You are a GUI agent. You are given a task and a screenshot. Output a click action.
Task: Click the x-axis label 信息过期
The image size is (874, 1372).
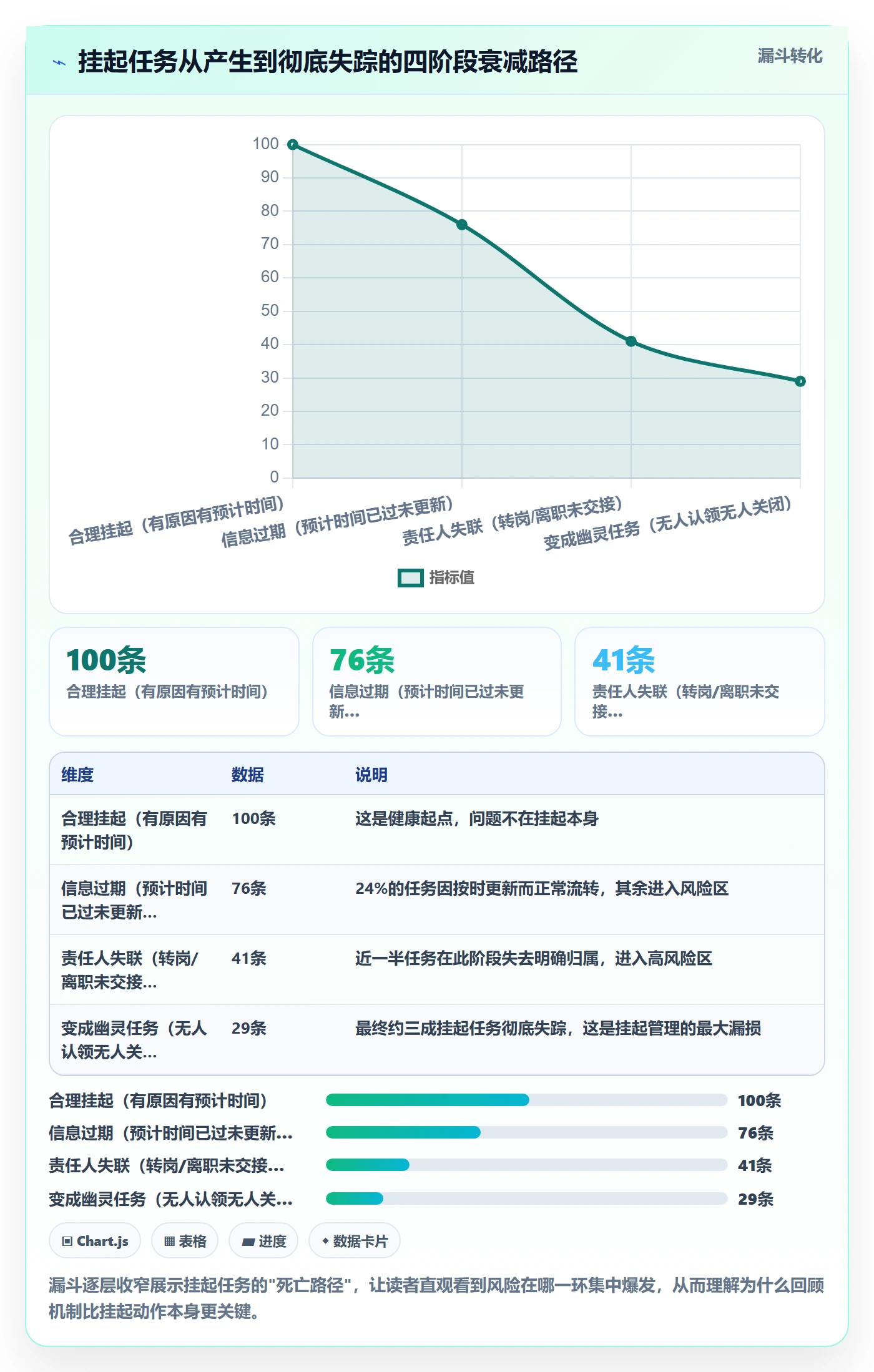click(x=337, y=521)
